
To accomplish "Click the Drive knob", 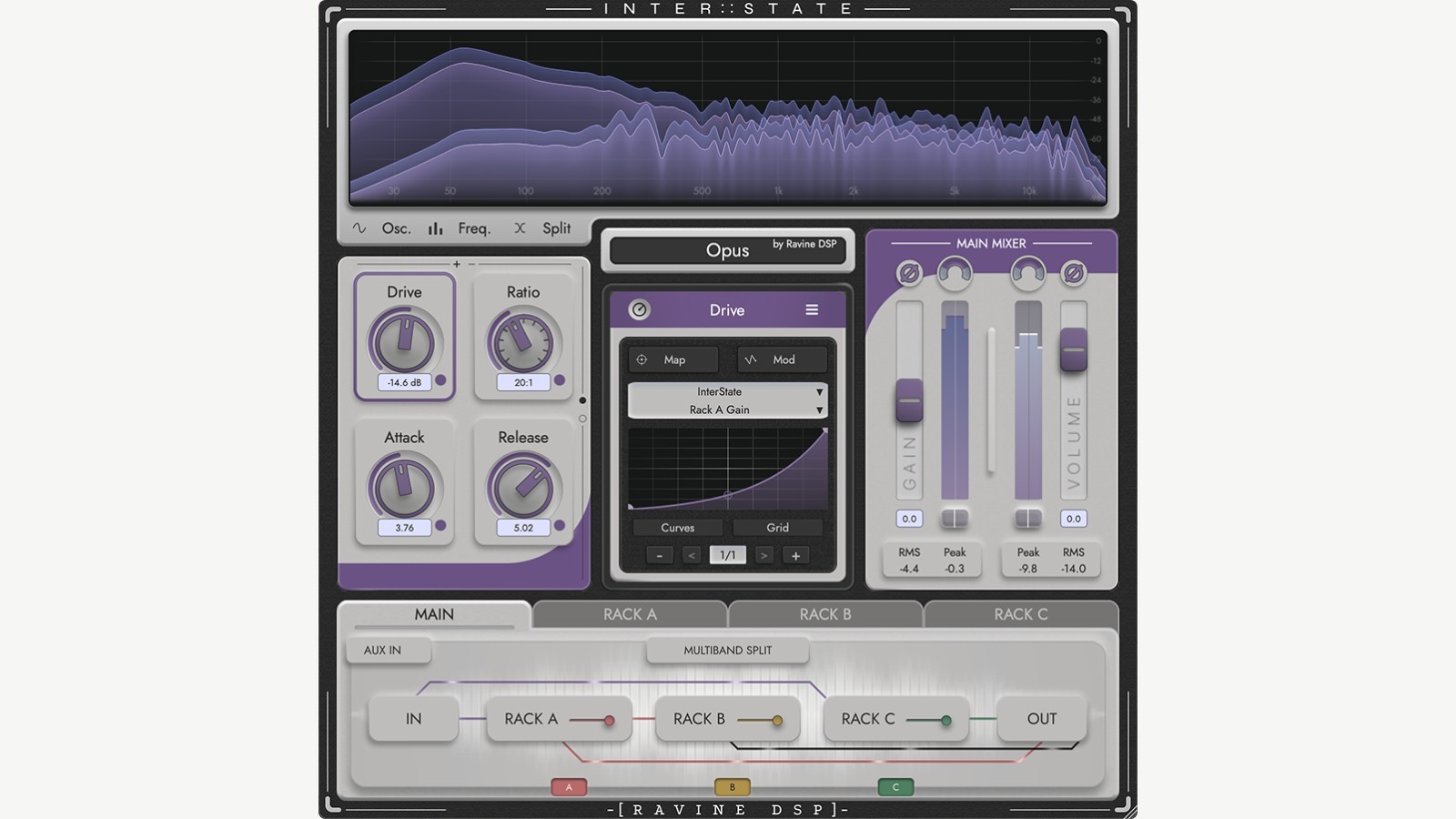I will (x=404, y=341).
